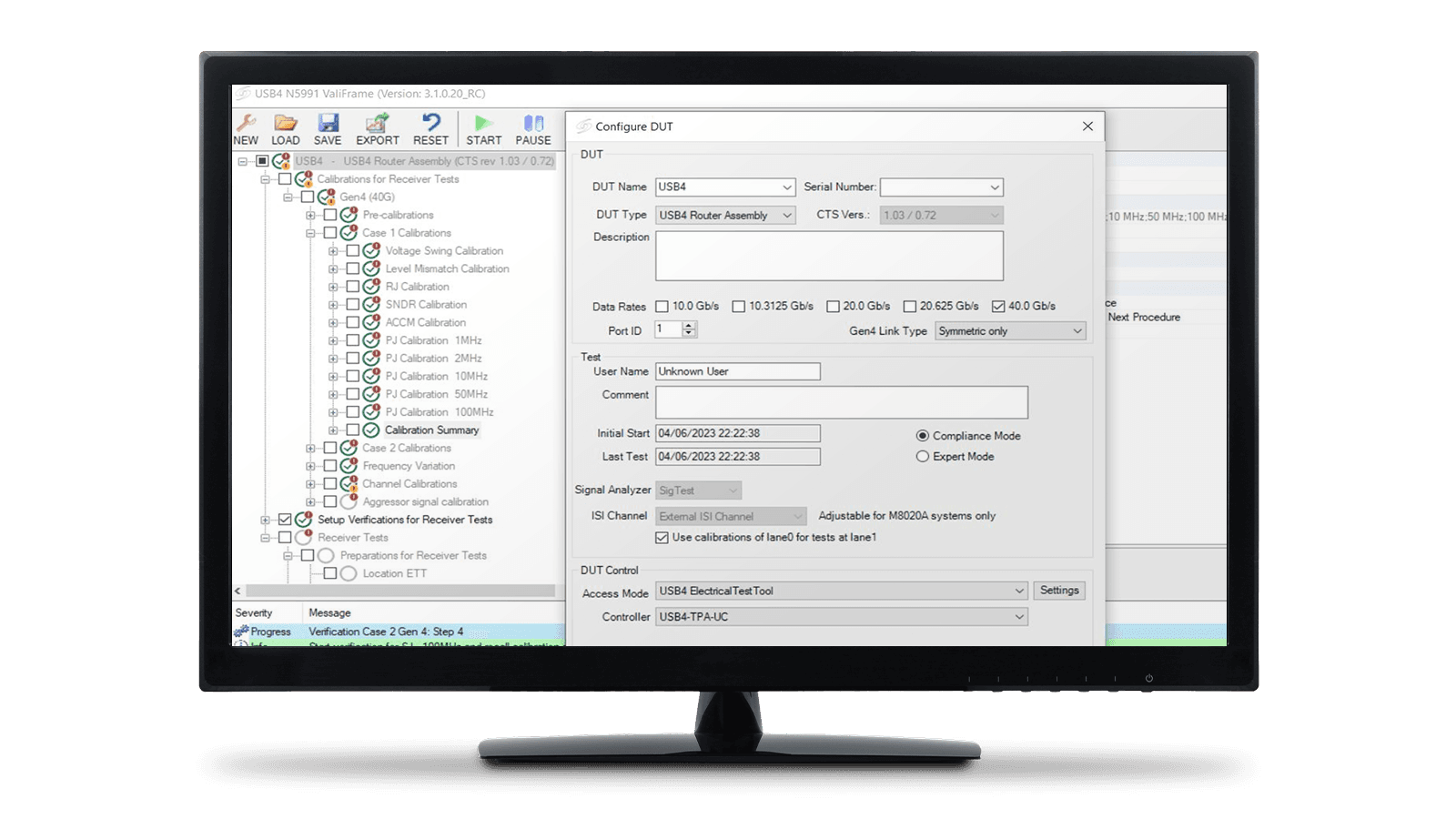
Task: Open the DUT Name dropdown
Action: [788, 187]
